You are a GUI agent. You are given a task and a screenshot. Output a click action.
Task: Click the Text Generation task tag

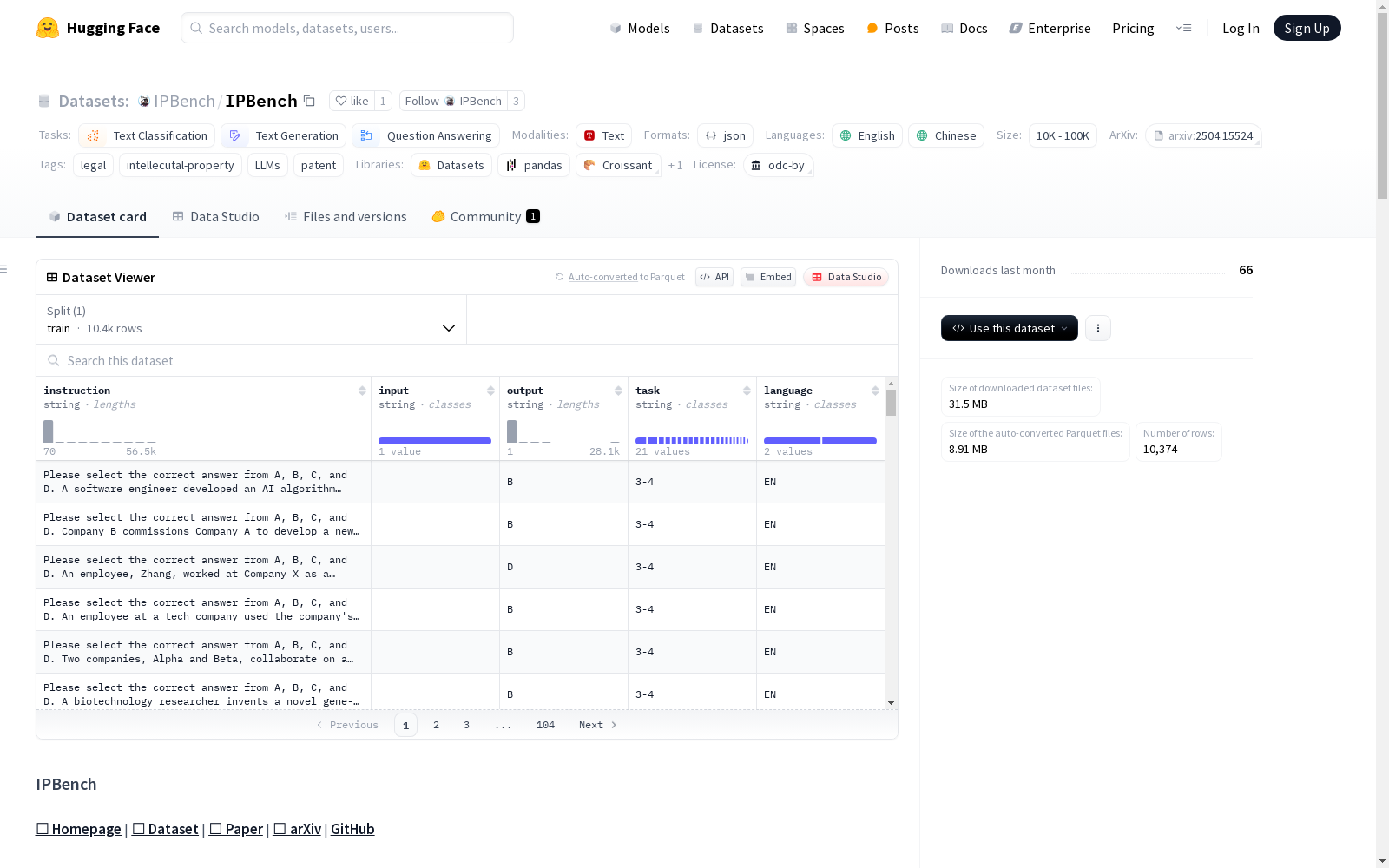[283, 135]
